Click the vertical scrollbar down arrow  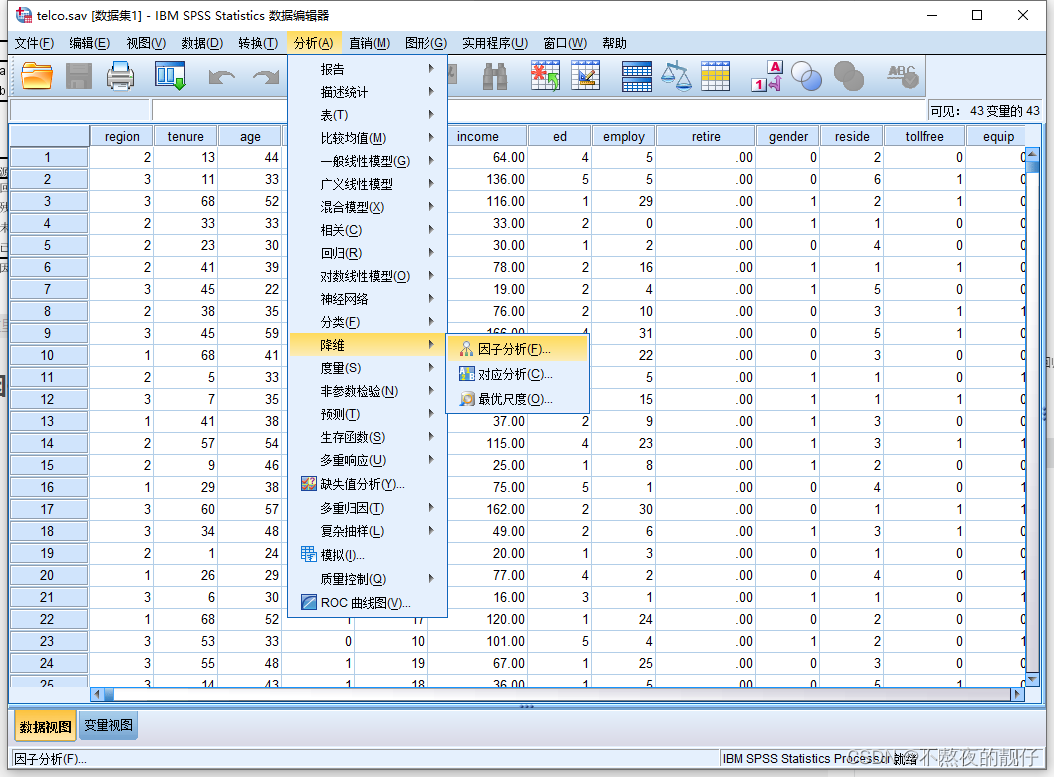tap(1032, 680)
